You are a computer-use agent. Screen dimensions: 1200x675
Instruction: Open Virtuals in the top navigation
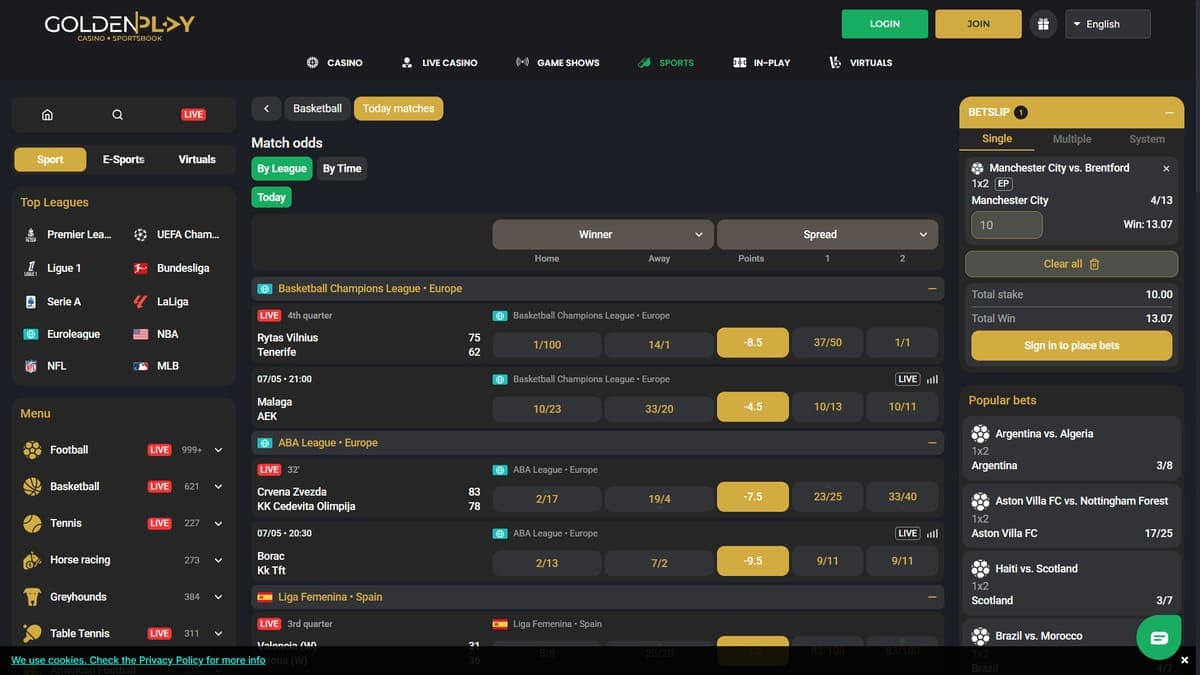tap(861, 62)
